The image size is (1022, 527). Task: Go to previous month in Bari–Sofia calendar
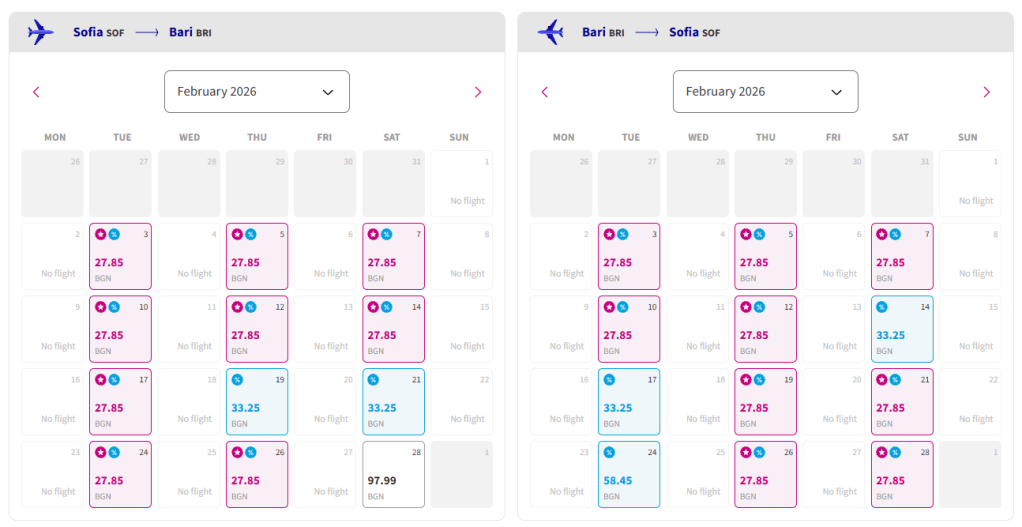pos(545,92)
